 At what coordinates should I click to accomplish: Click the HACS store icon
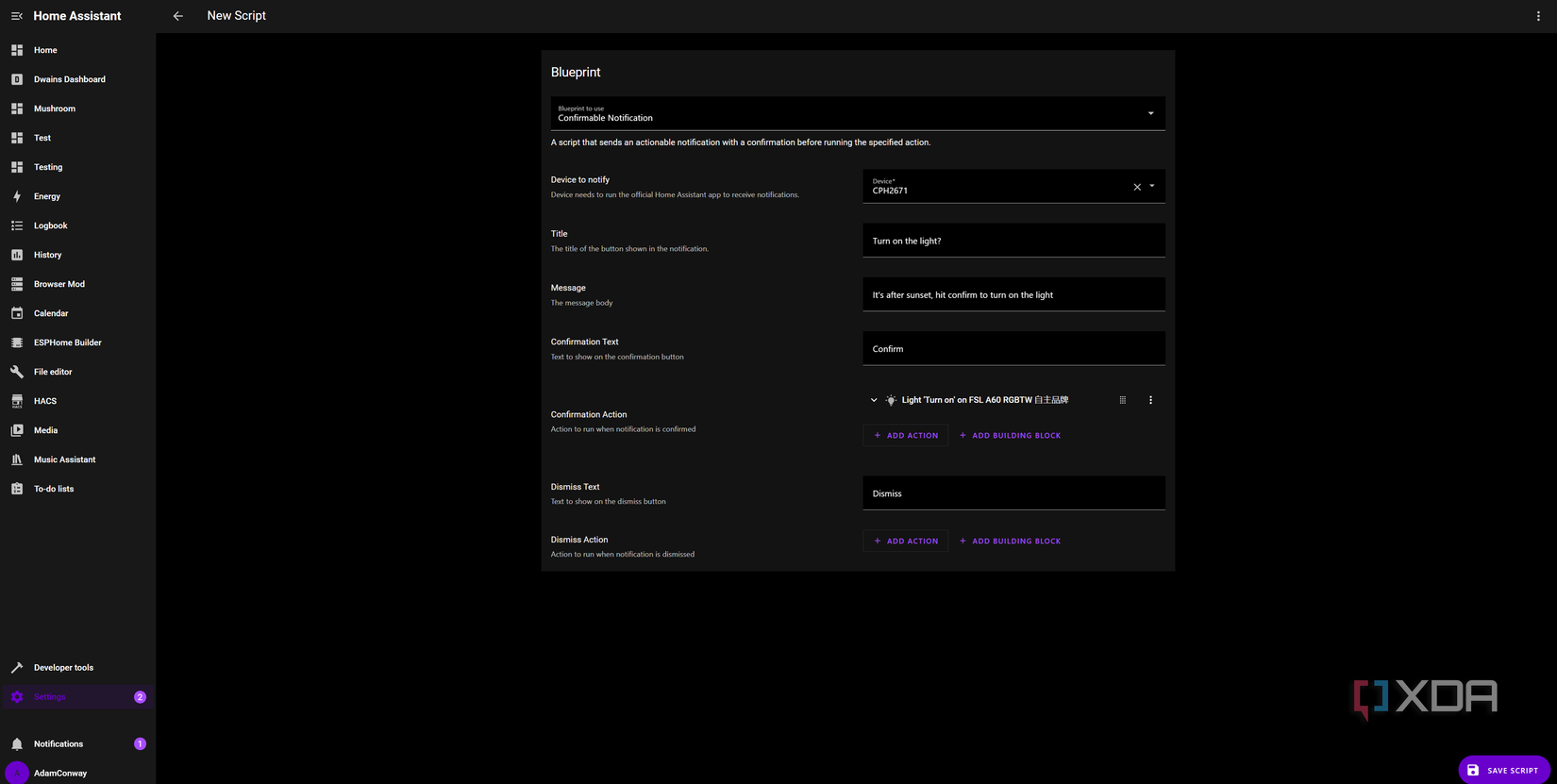click(17, 401)
